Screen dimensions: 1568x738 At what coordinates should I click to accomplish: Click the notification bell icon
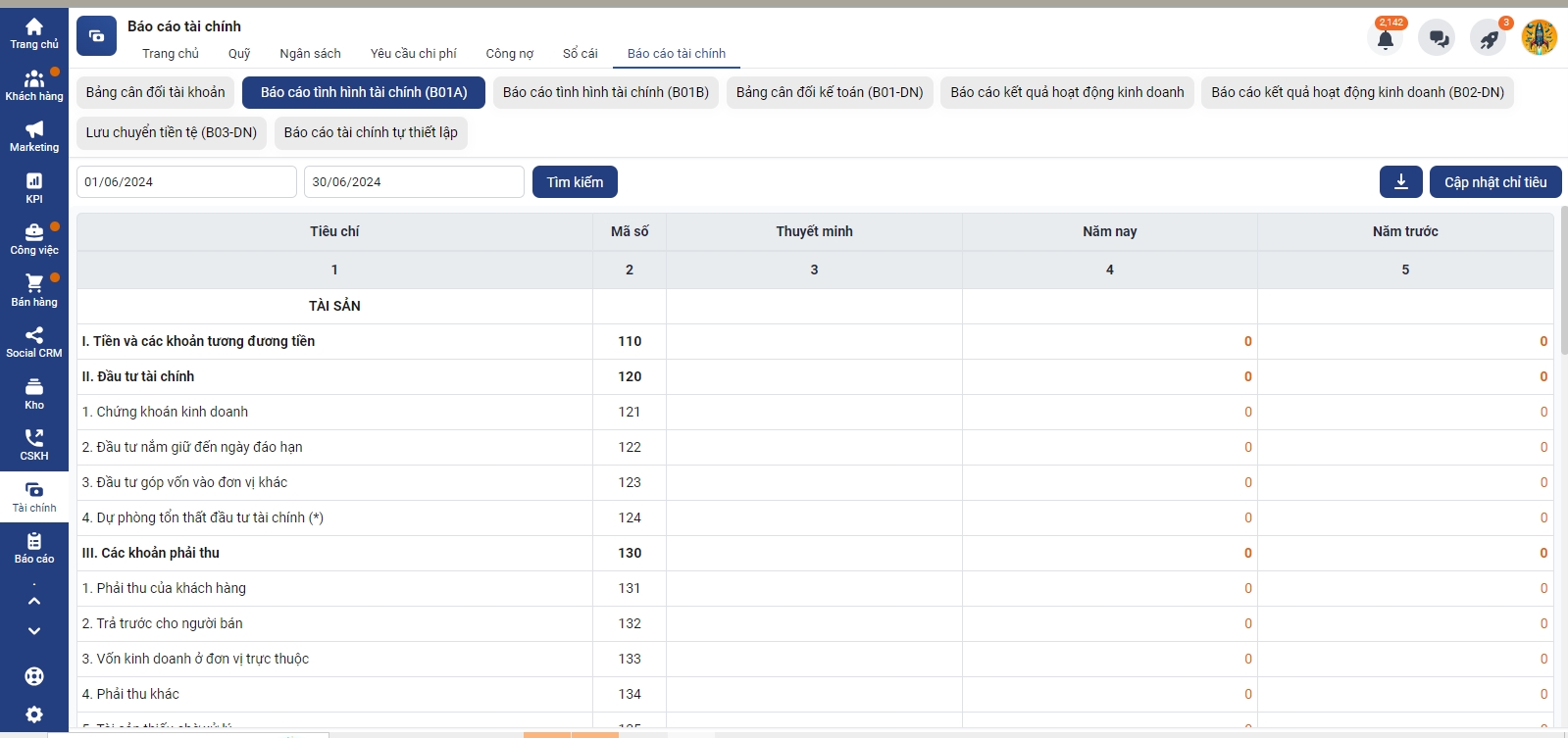pos(1385,39)
